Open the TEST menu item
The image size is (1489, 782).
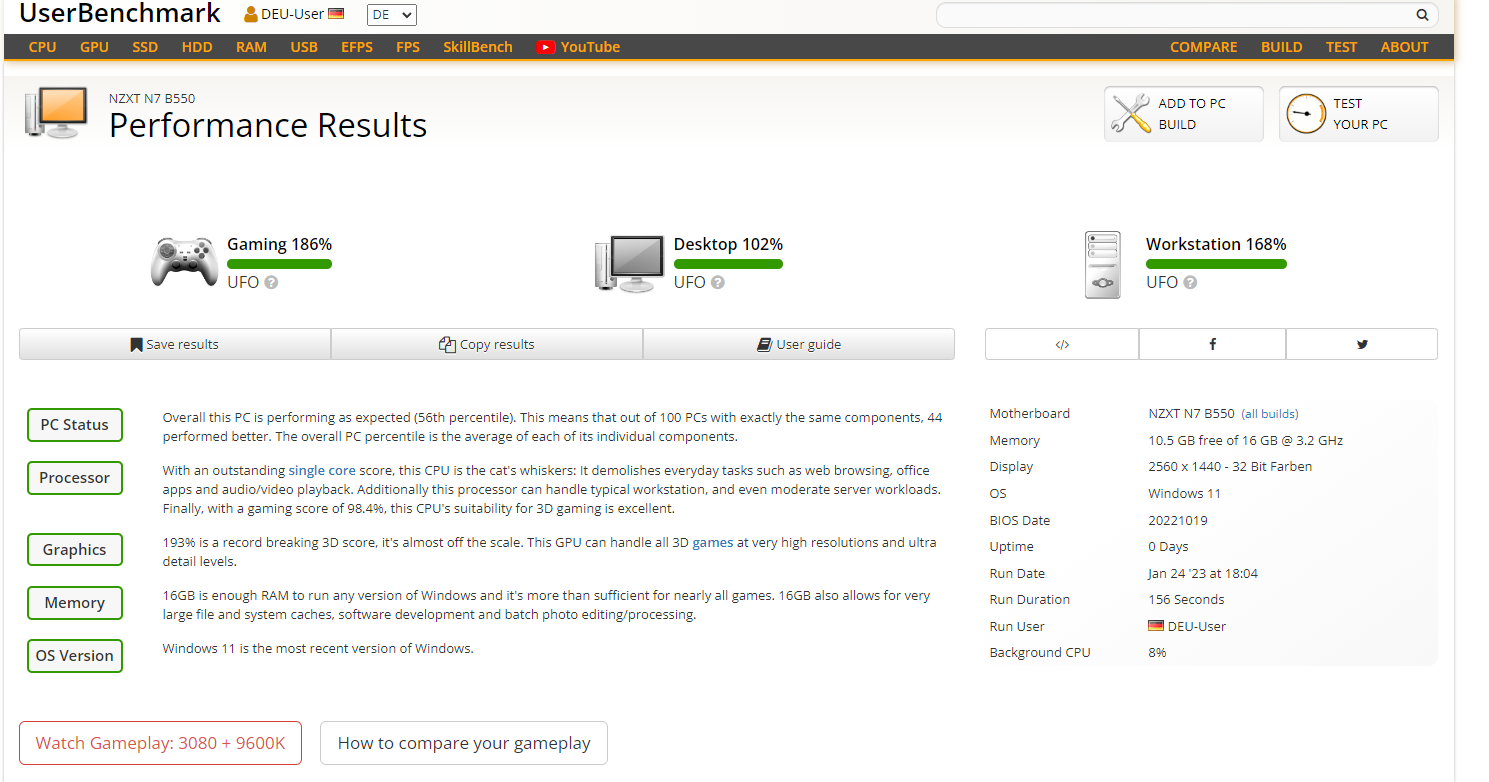tap(1342, 47)
